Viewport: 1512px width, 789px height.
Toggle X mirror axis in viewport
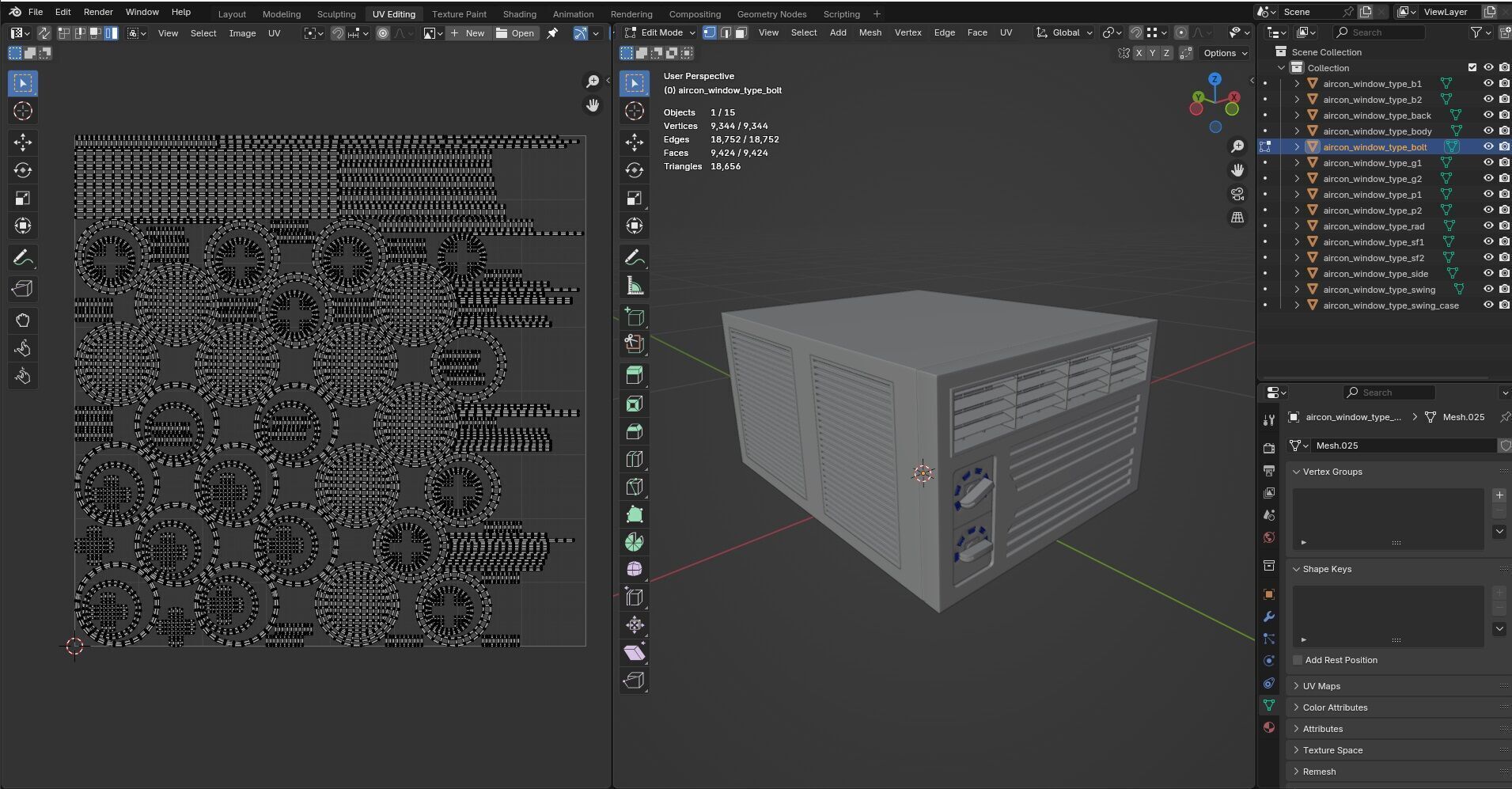pos(1139,53)
